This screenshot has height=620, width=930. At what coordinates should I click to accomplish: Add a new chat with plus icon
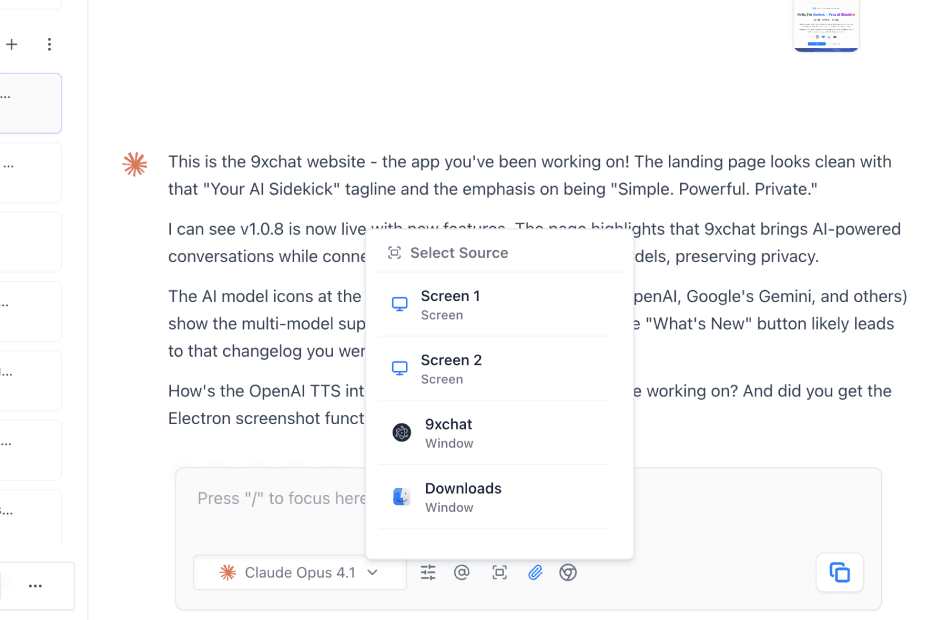12,44
